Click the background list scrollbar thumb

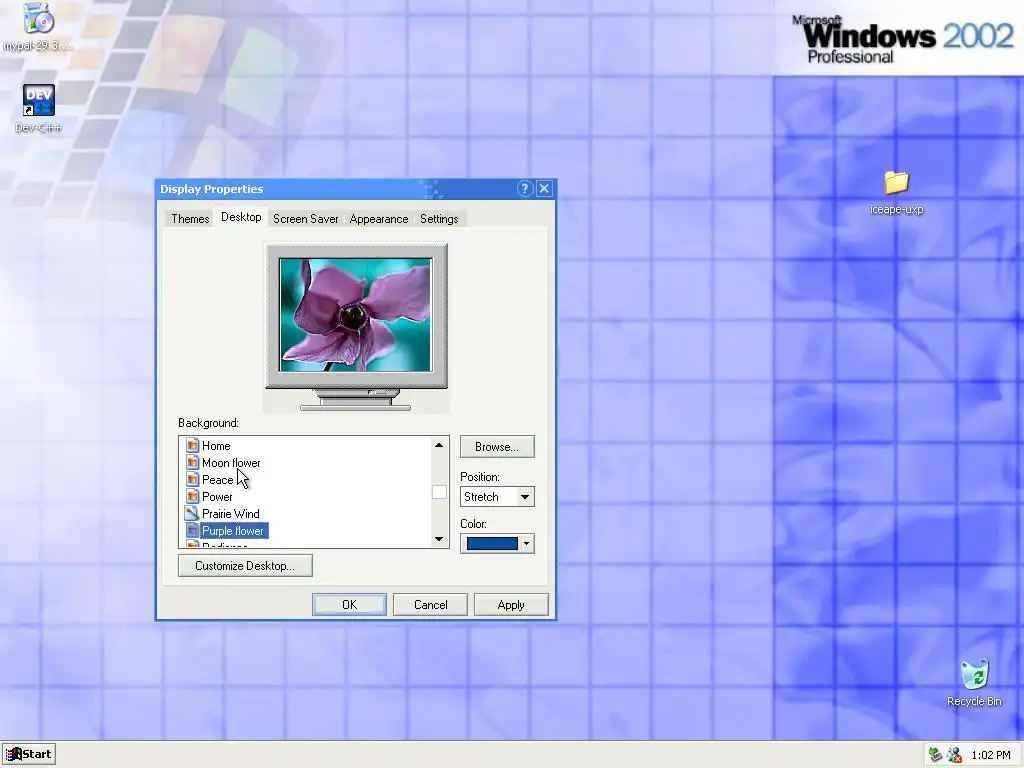point(439,492)
